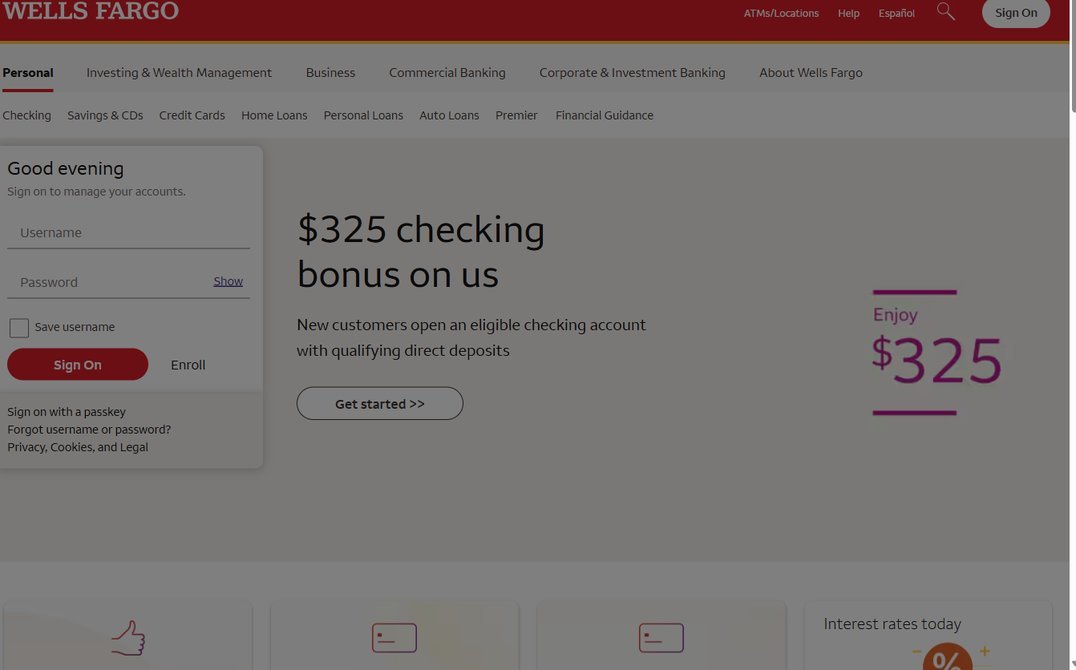Click the red Sign On button in login form
The height and width of the screenshot is (670, 1076).
coord(78,365)
